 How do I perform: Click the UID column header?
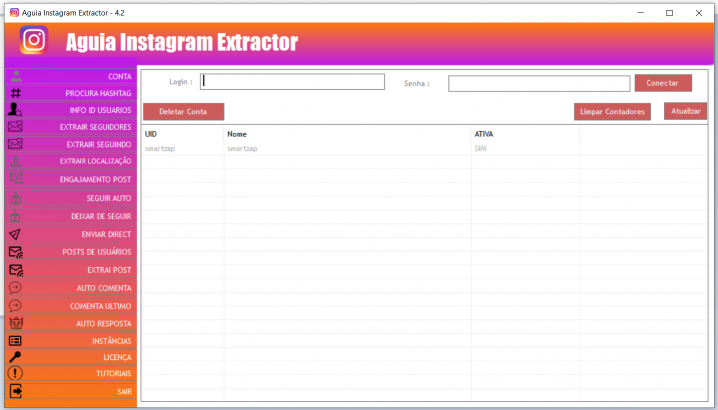[182, 134]
